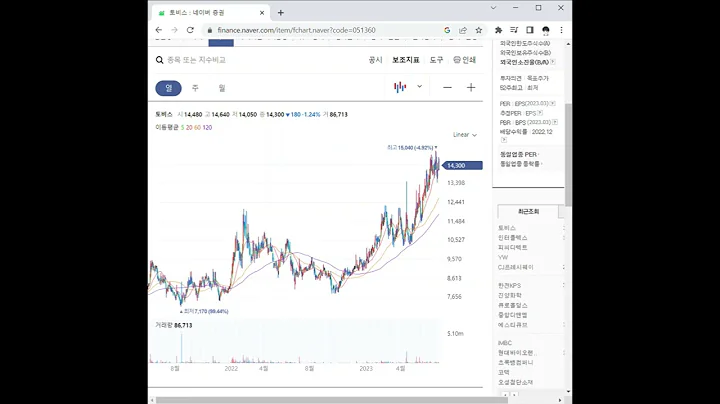Click help icon next to 추정PER EPS
This screenshot has height=404, width=720.
tap(540, 113)
